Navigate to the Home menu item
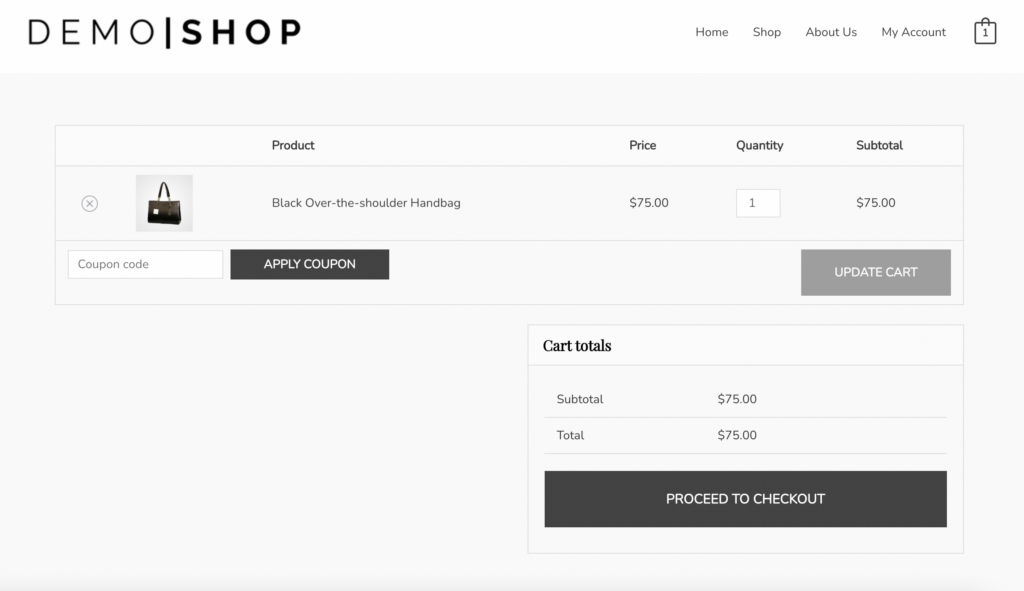This screenshot has width=1024, height=591. (711, 31)
